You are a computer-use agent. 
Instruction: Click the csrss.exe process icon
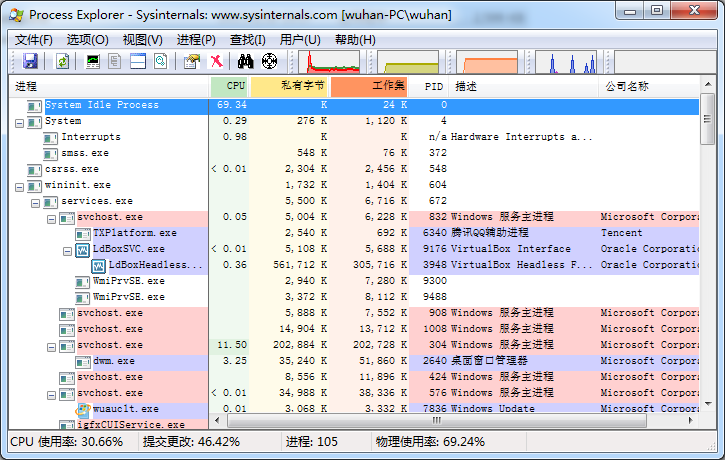(34, 170)
